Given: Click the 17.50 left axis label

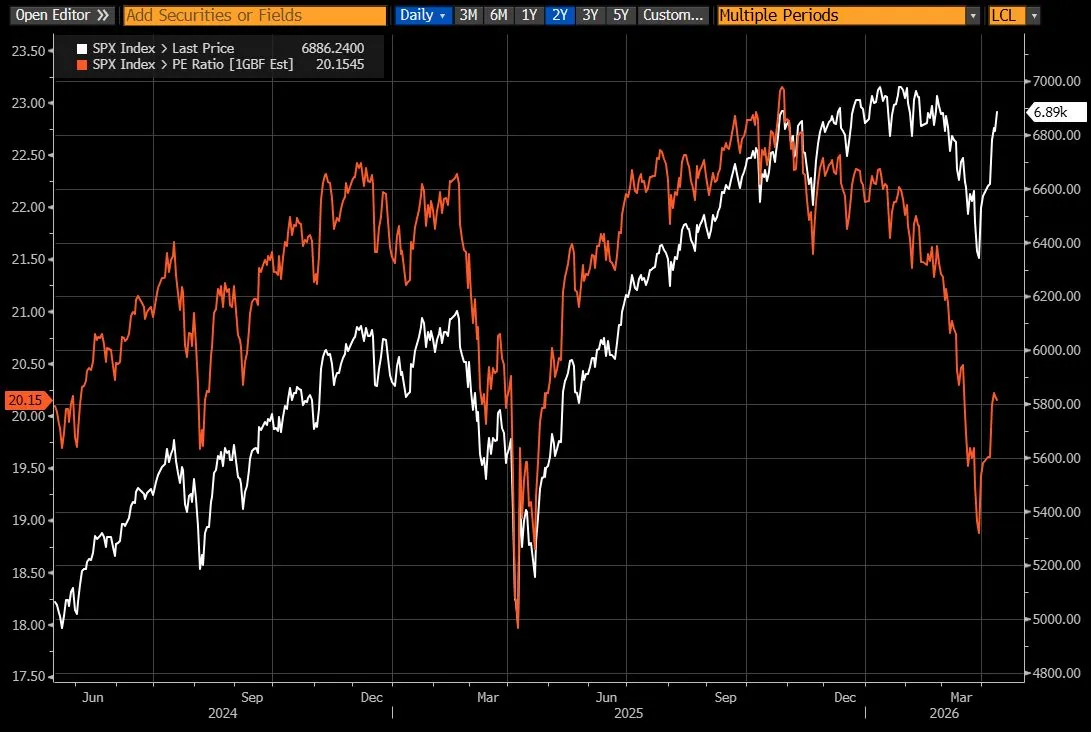Looking at the screenshot, I should click(29, 676).
